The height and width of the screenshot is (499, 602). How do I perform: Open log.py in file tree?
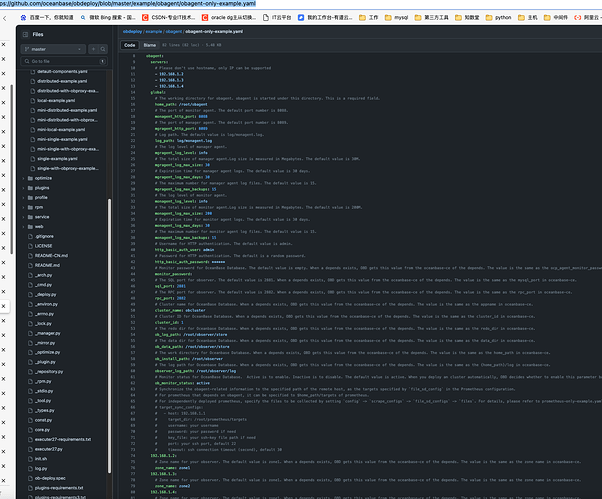[x=41, y=469]
